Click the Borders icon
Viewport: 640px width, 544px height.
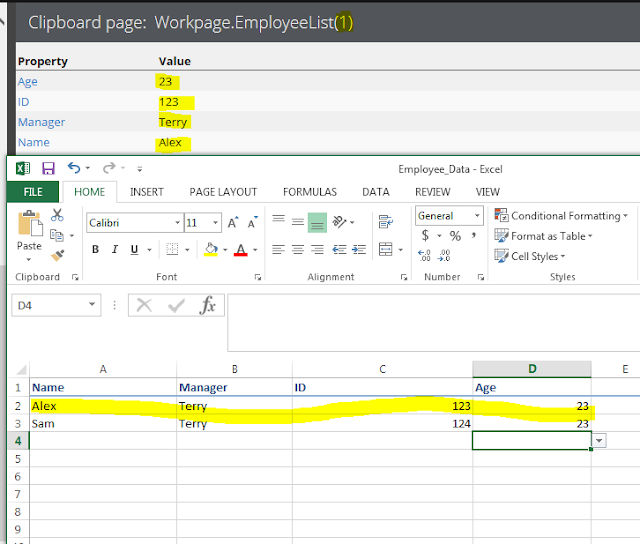172,249
